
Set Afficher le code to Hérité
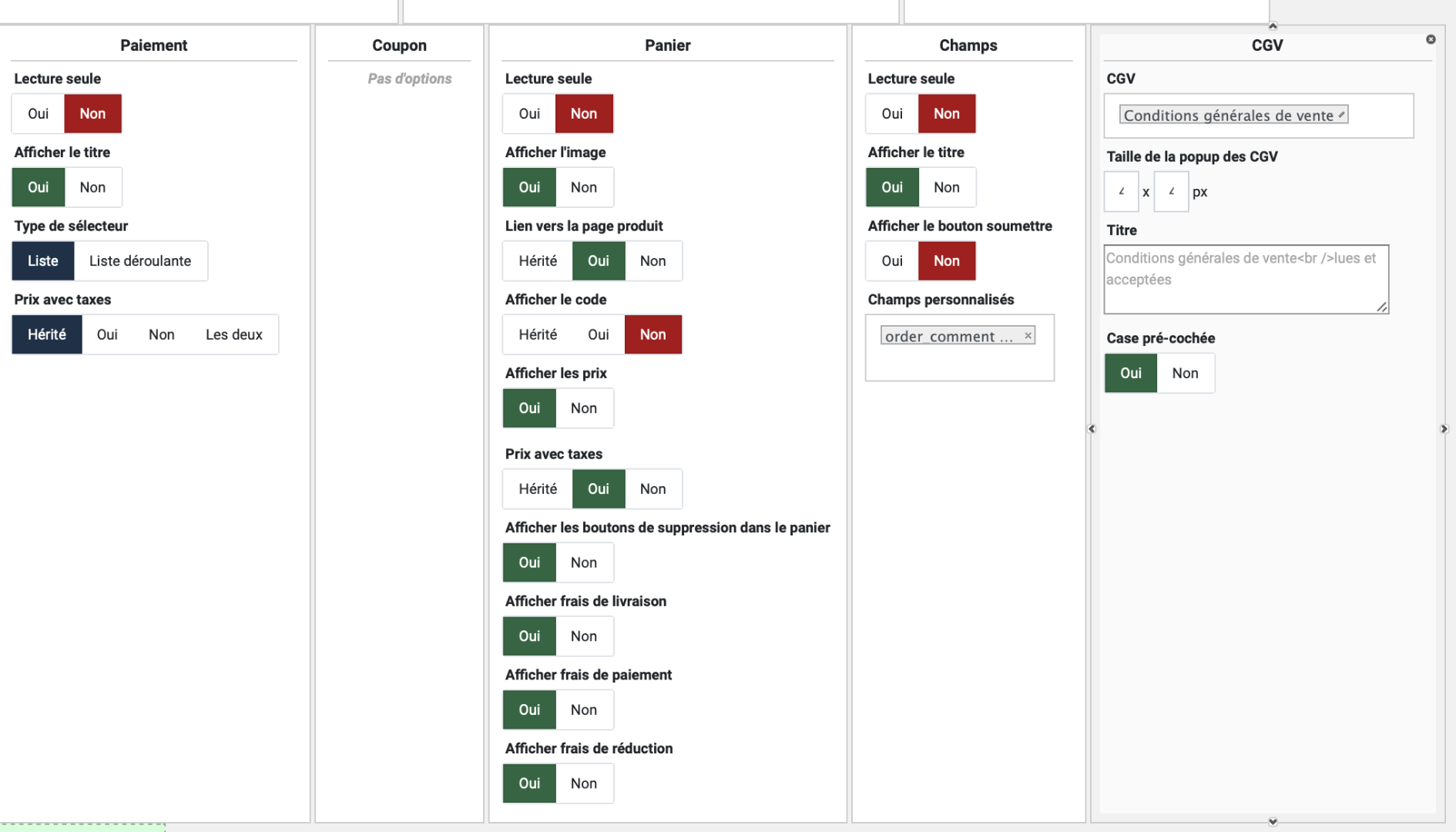coord(538,335)
